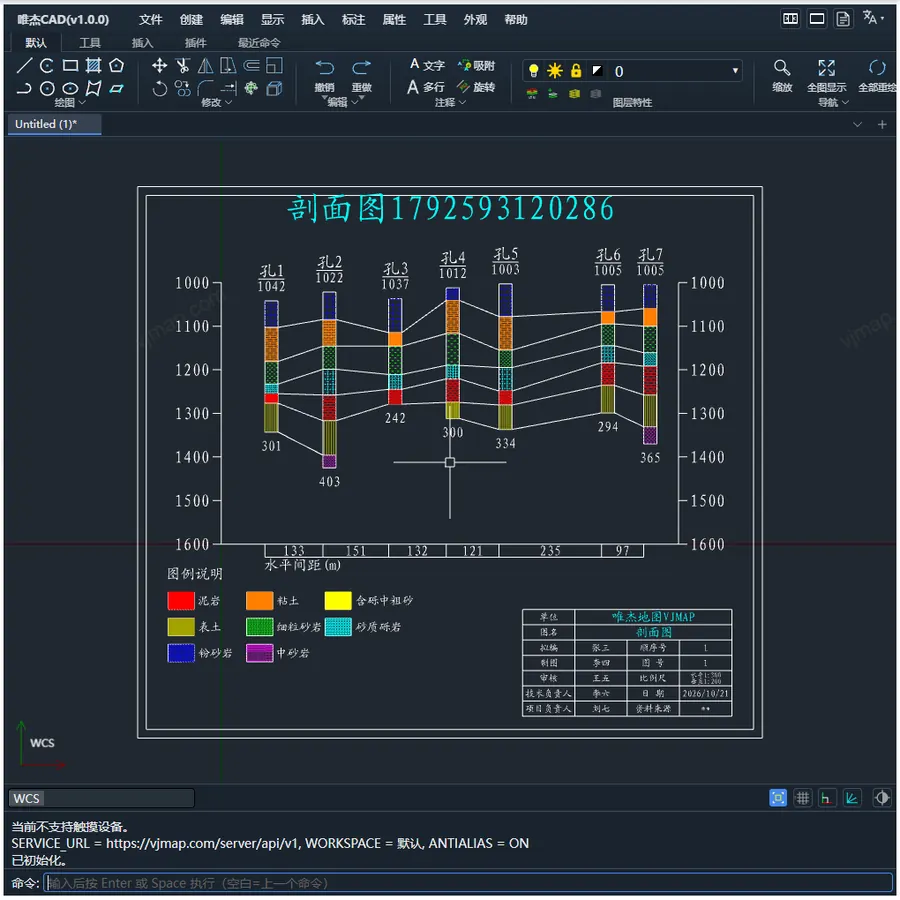Image resolution: width=900 pixels, height=900 pixels.
Task: Click the 全部重绘 redraw all button
Action: pyautogui.click(x=877, y=75)
